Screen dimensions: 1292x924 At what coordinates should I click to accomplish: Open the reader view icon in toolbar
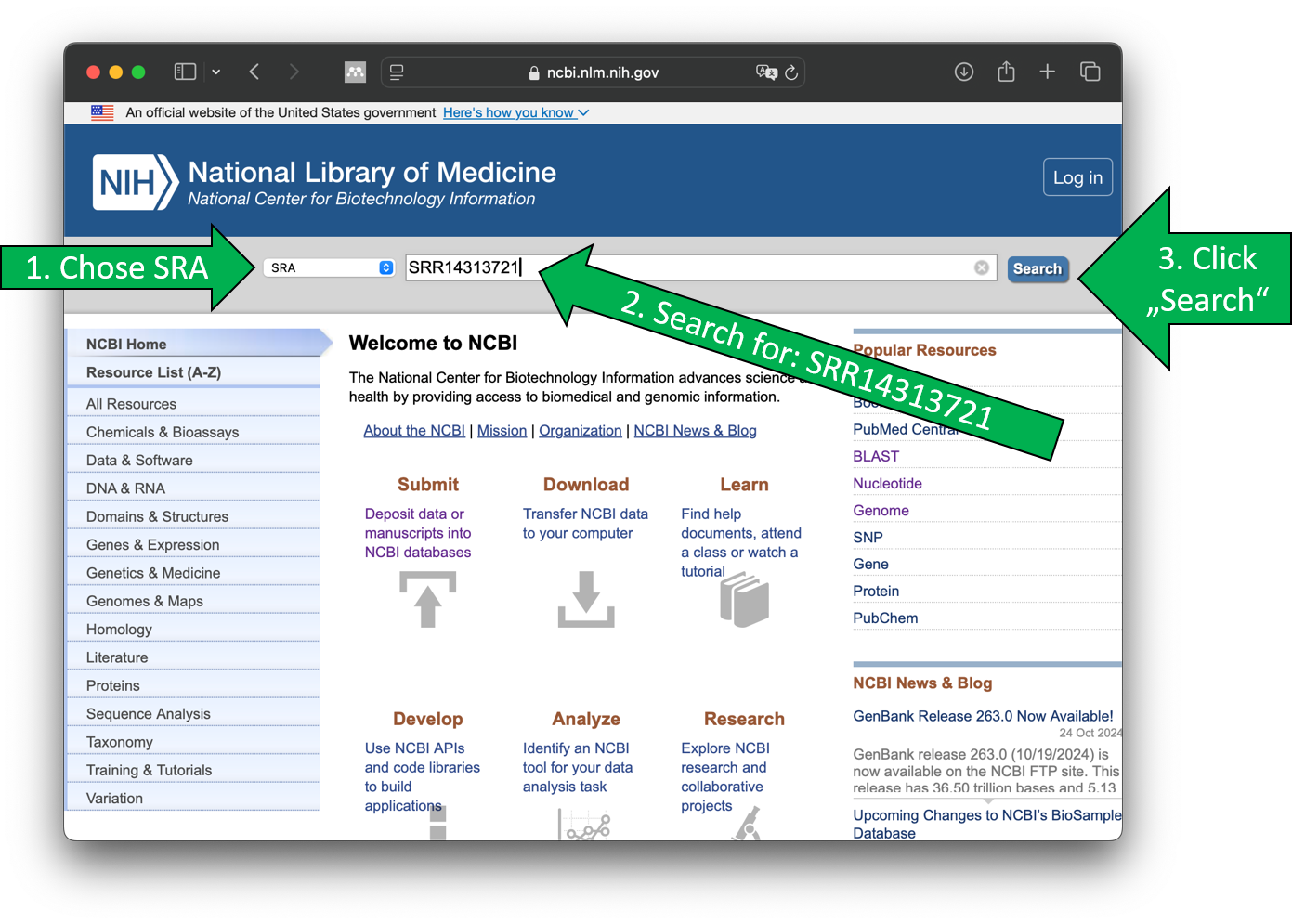[x=397, y=72]
